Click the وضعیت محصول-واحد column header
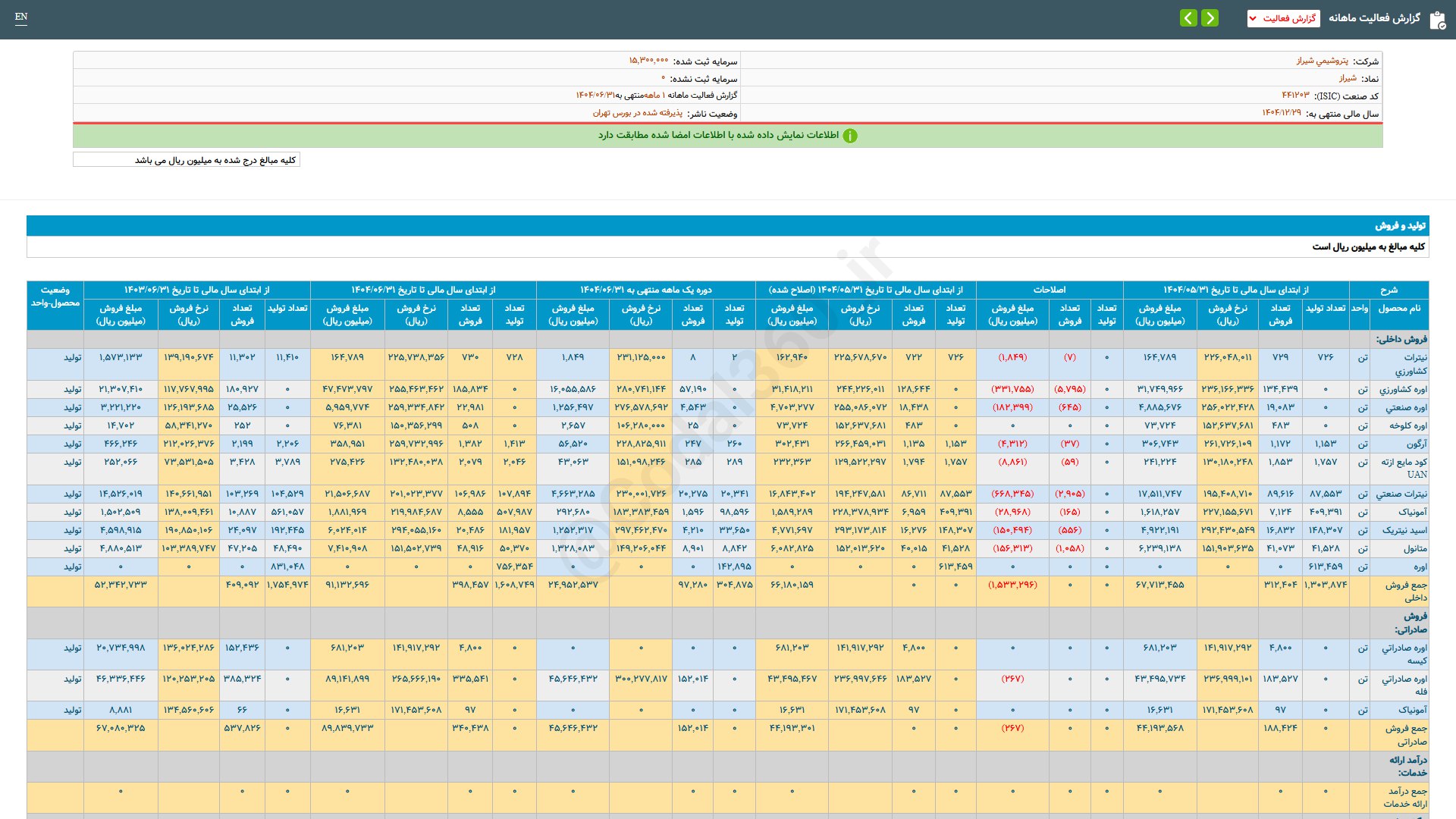 click(x=55, y=297)
